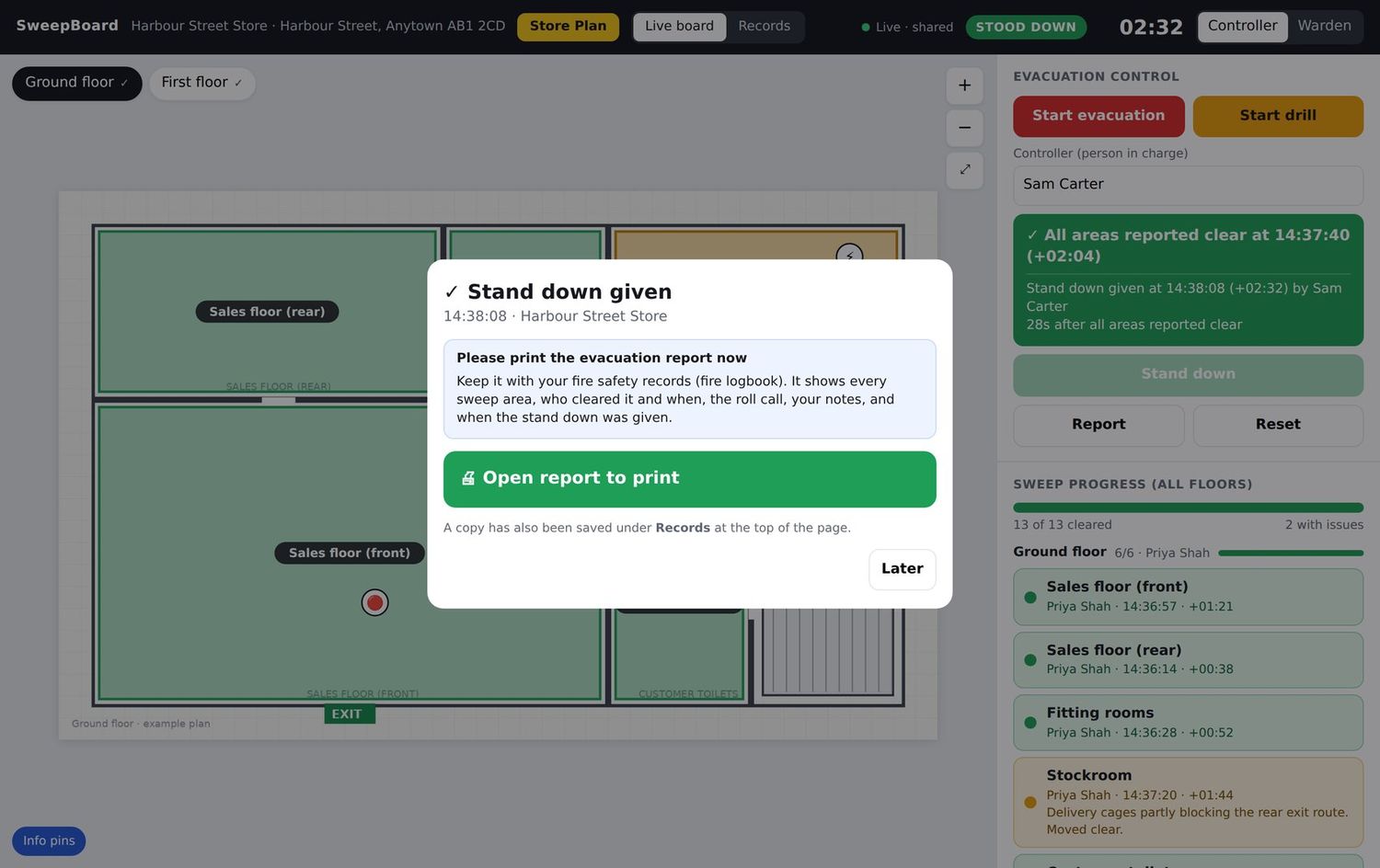Screen dimensions: 1380x868
Task: Open report to print
Action: [x=689, y=479]
